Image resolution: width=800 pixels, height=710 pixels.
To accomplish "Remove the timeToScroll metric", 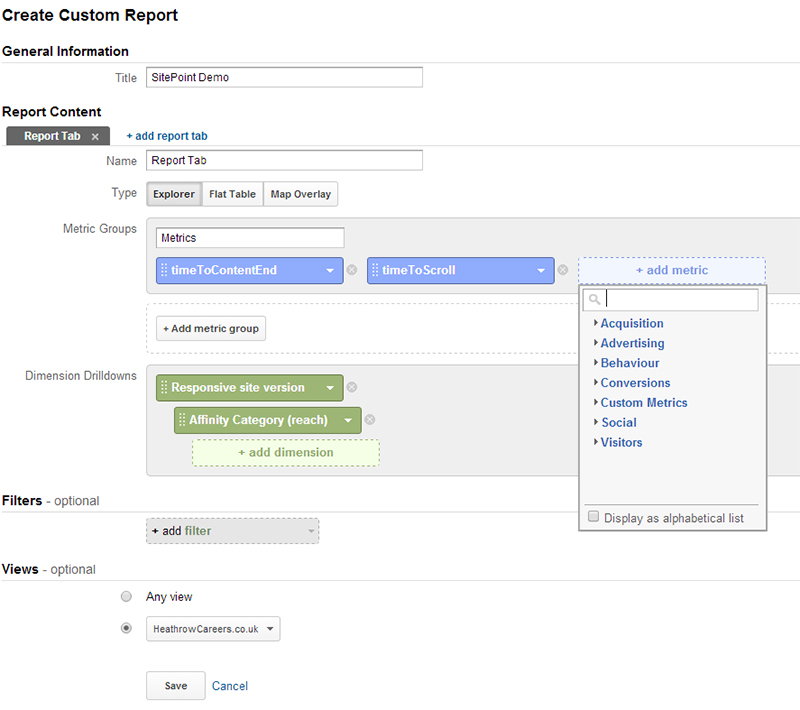I will [564, 270].
